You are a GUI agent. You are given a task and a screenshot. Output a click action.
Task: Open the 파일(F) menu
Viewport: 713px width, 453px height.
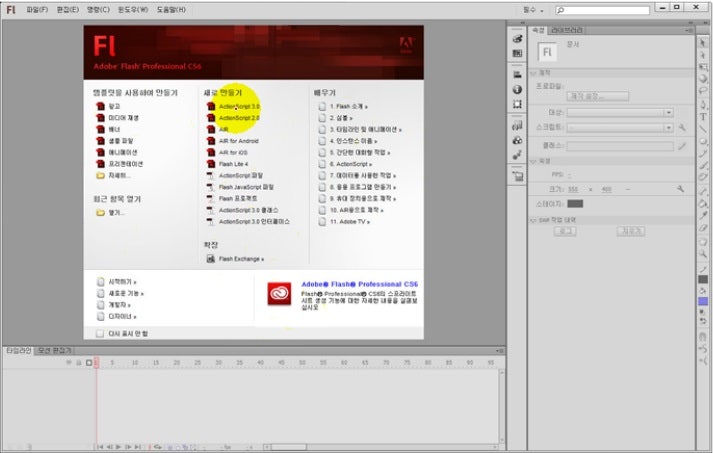pos(37,10)
